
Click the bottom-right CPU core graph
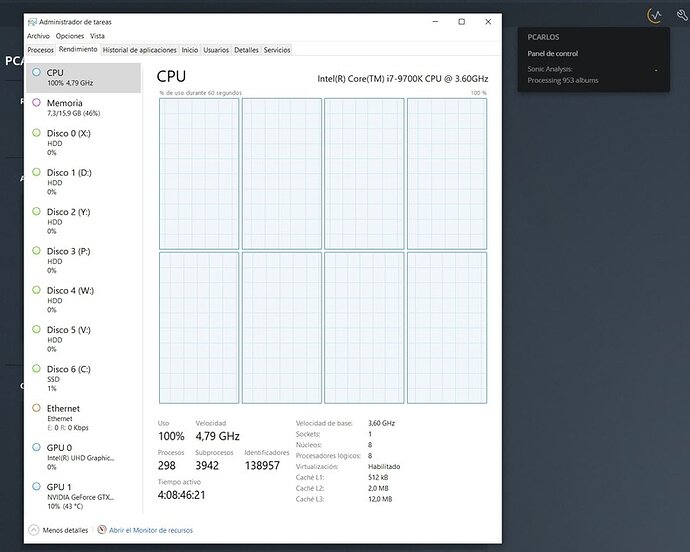pos(447,328)
